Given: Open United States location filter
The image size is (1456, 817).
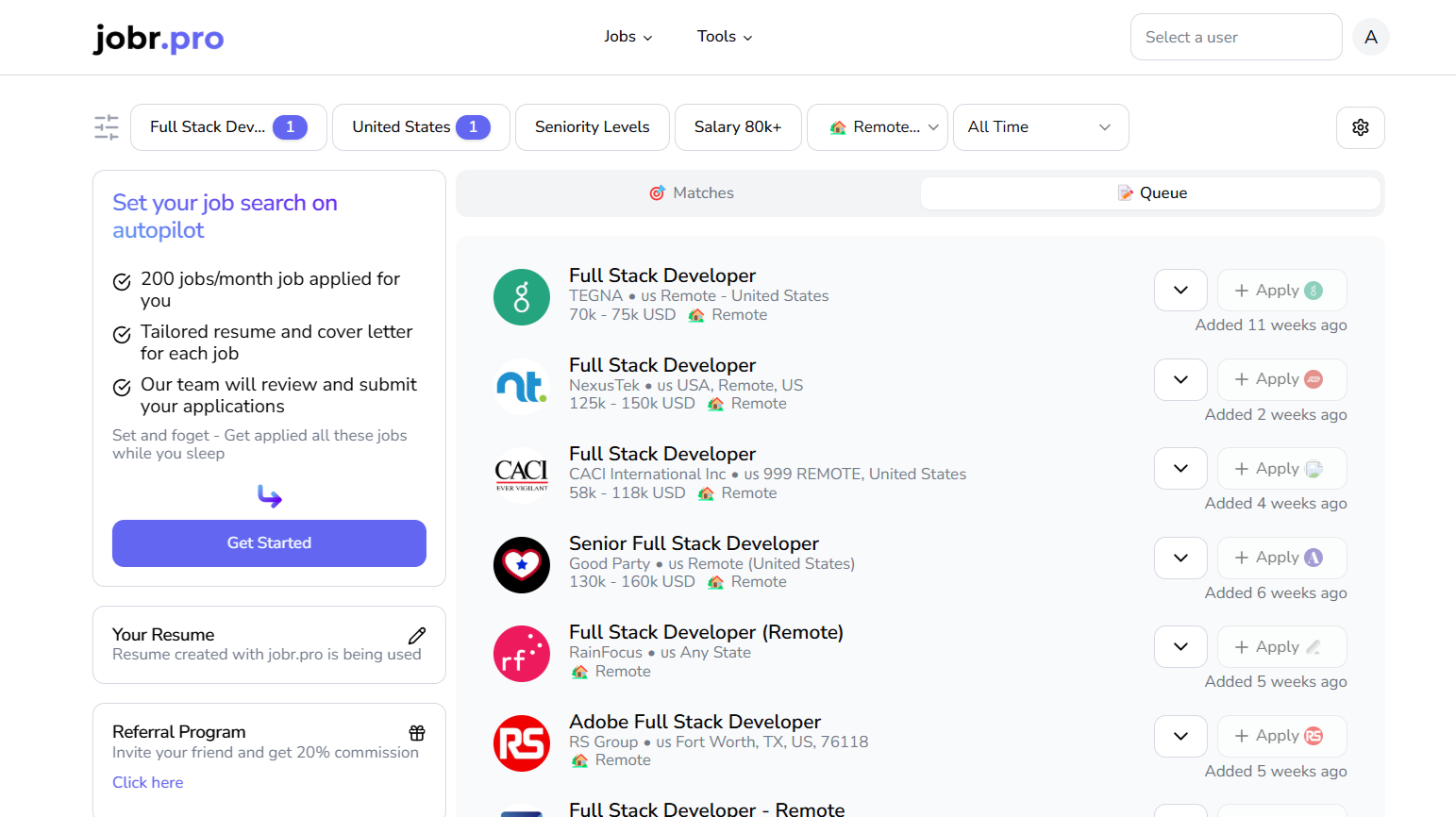Looking at the screenshot, I should tap(421, 127).
